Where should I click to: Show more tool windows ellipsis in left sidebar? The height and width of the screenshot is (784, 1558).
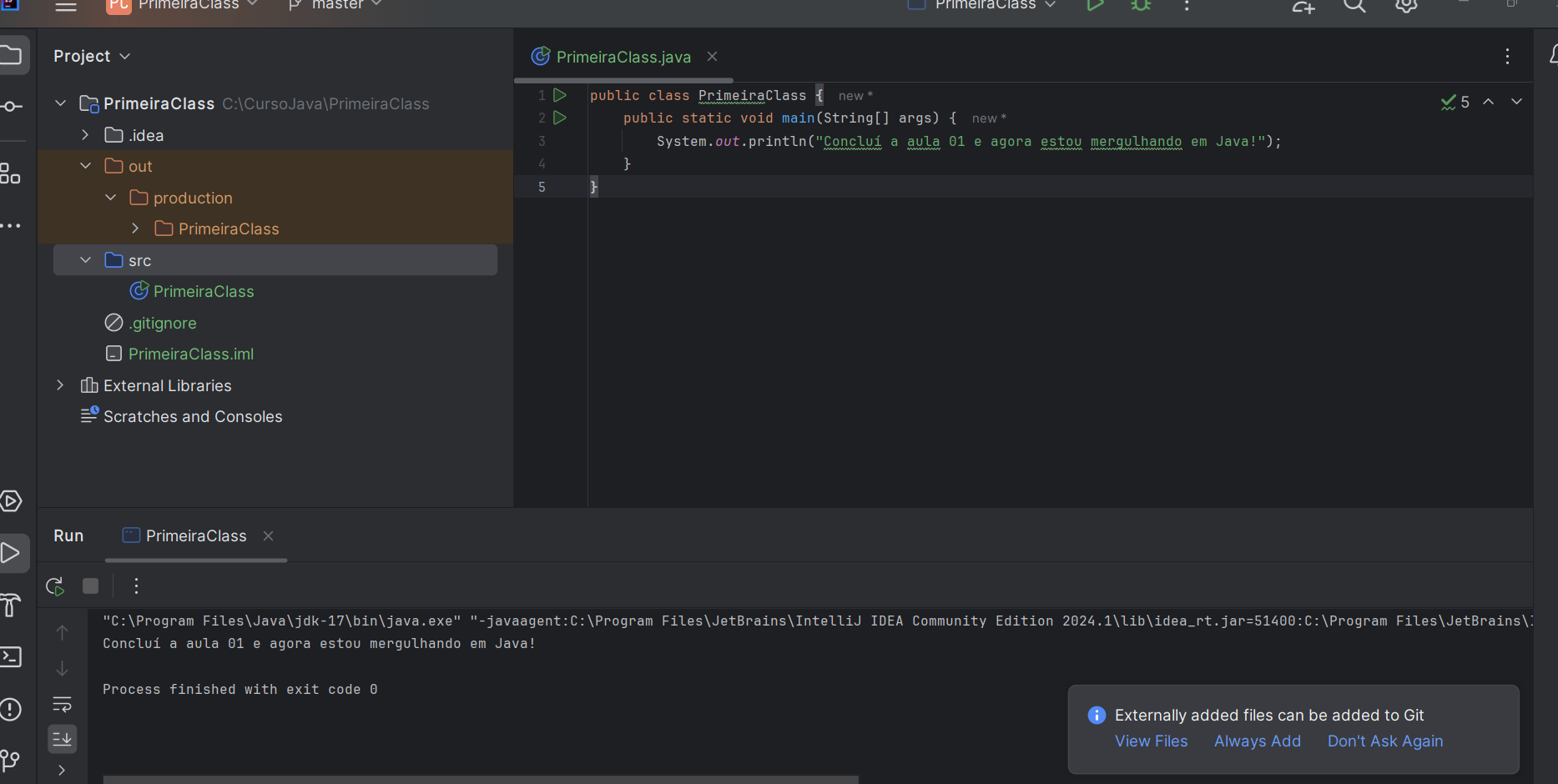point(10,226)
